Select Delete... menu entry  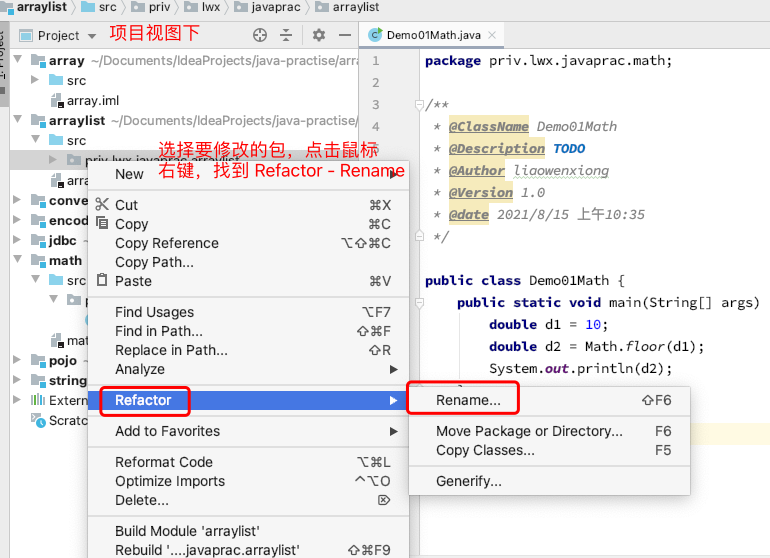point(248,501)
